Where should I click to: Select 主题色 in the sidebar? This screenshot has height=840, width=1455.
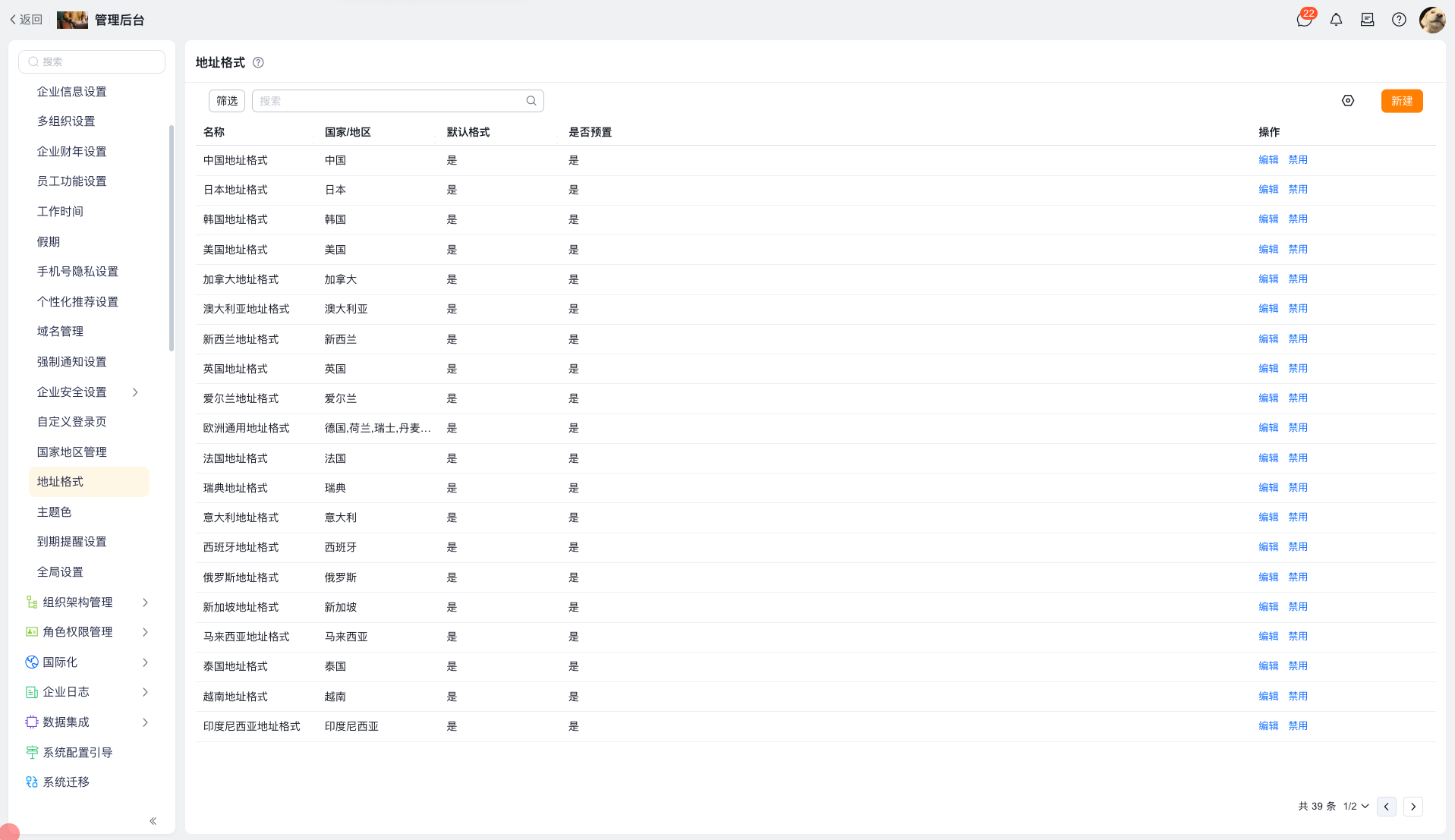(55, 512)
